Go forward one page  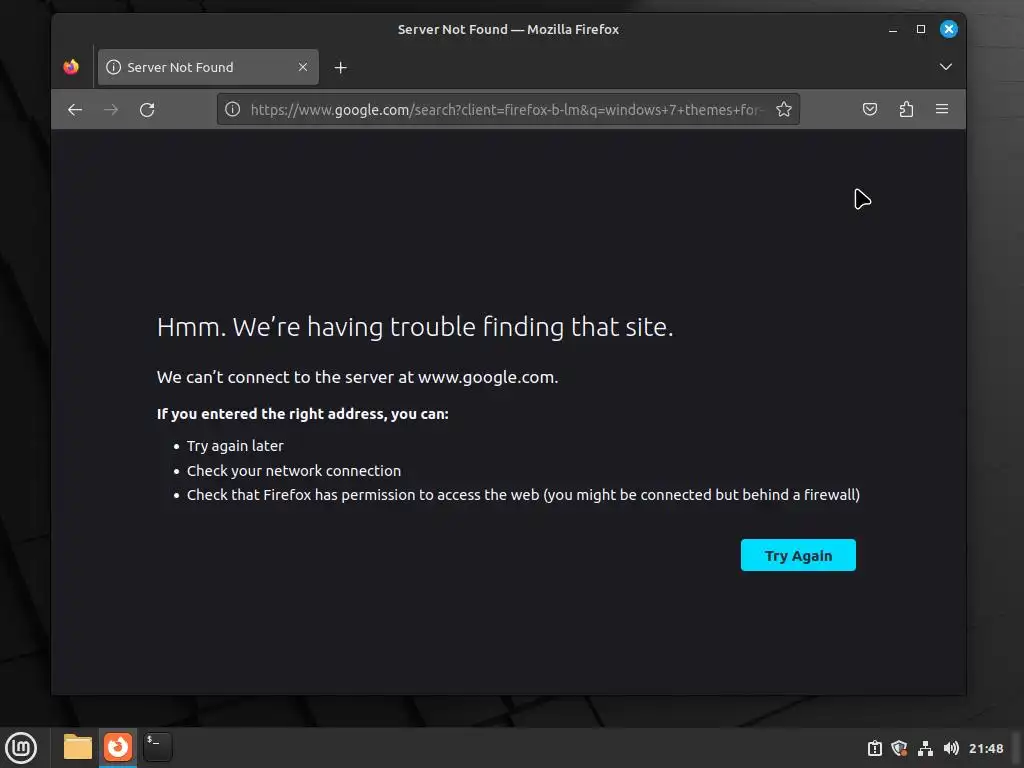111,110
